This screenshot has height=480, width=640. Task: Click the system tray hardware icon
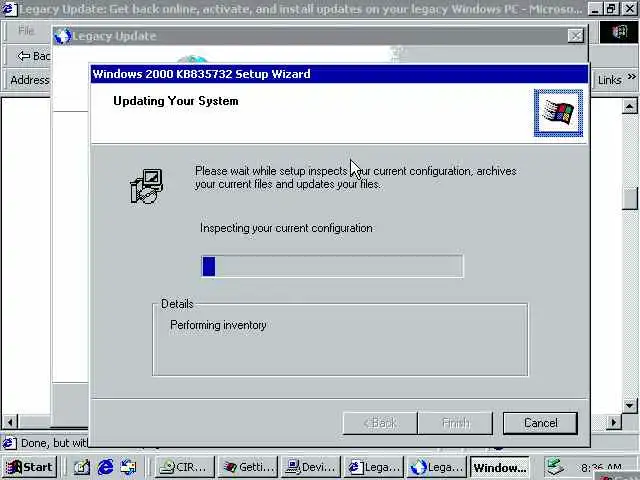[556, 467]
